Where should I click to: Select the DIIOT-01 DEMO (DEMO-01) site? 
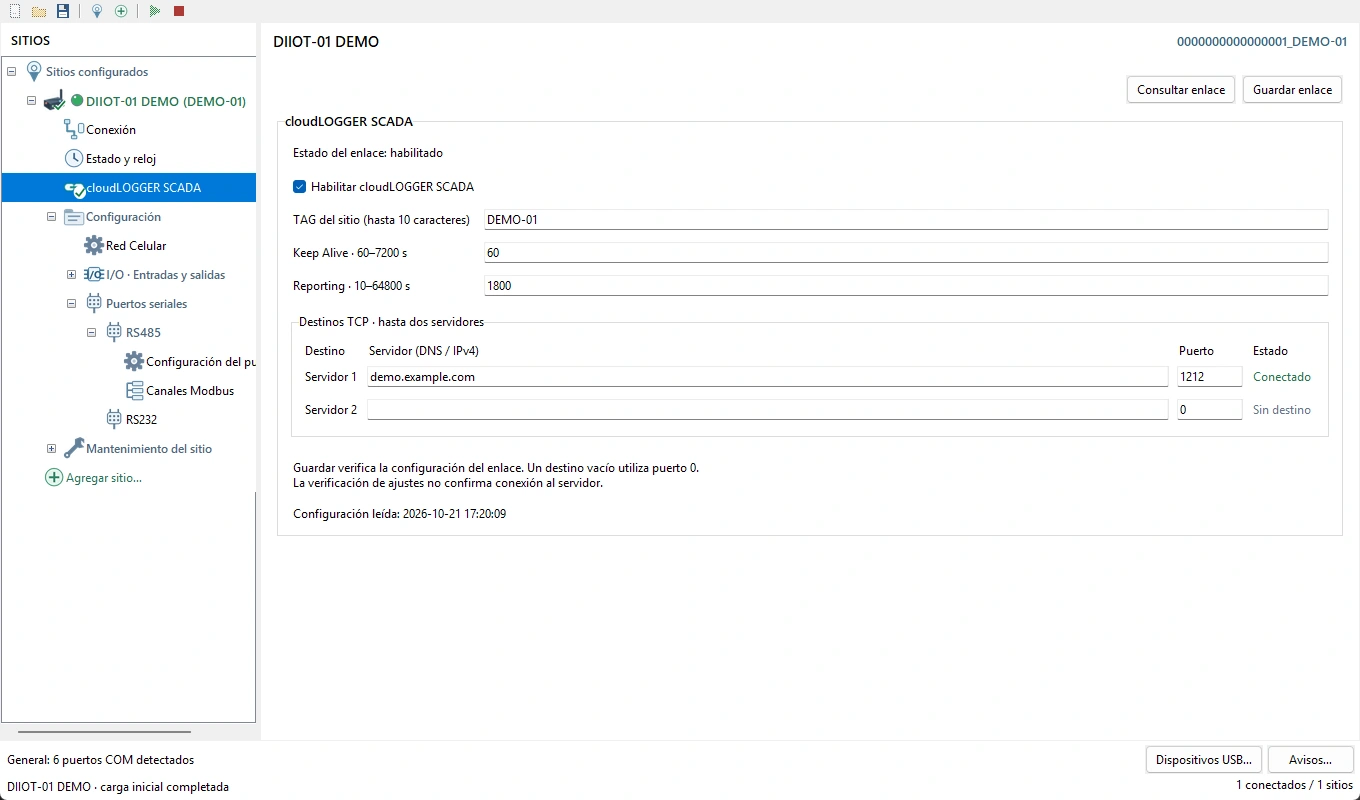tap(166, 101)
